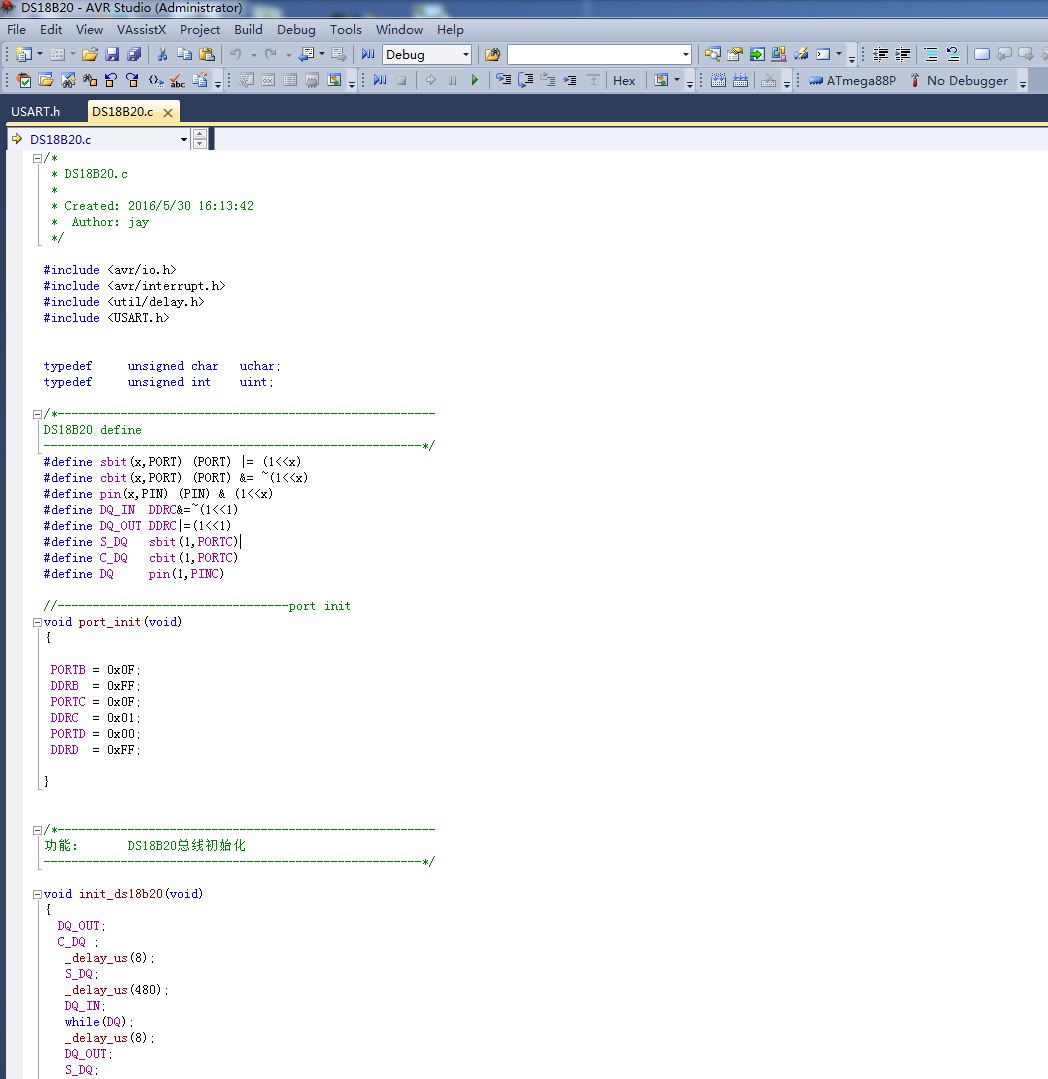Collapse the file header comment block
The height and width of the screenshot is (1079, 1048).
[x=37, y=158]
